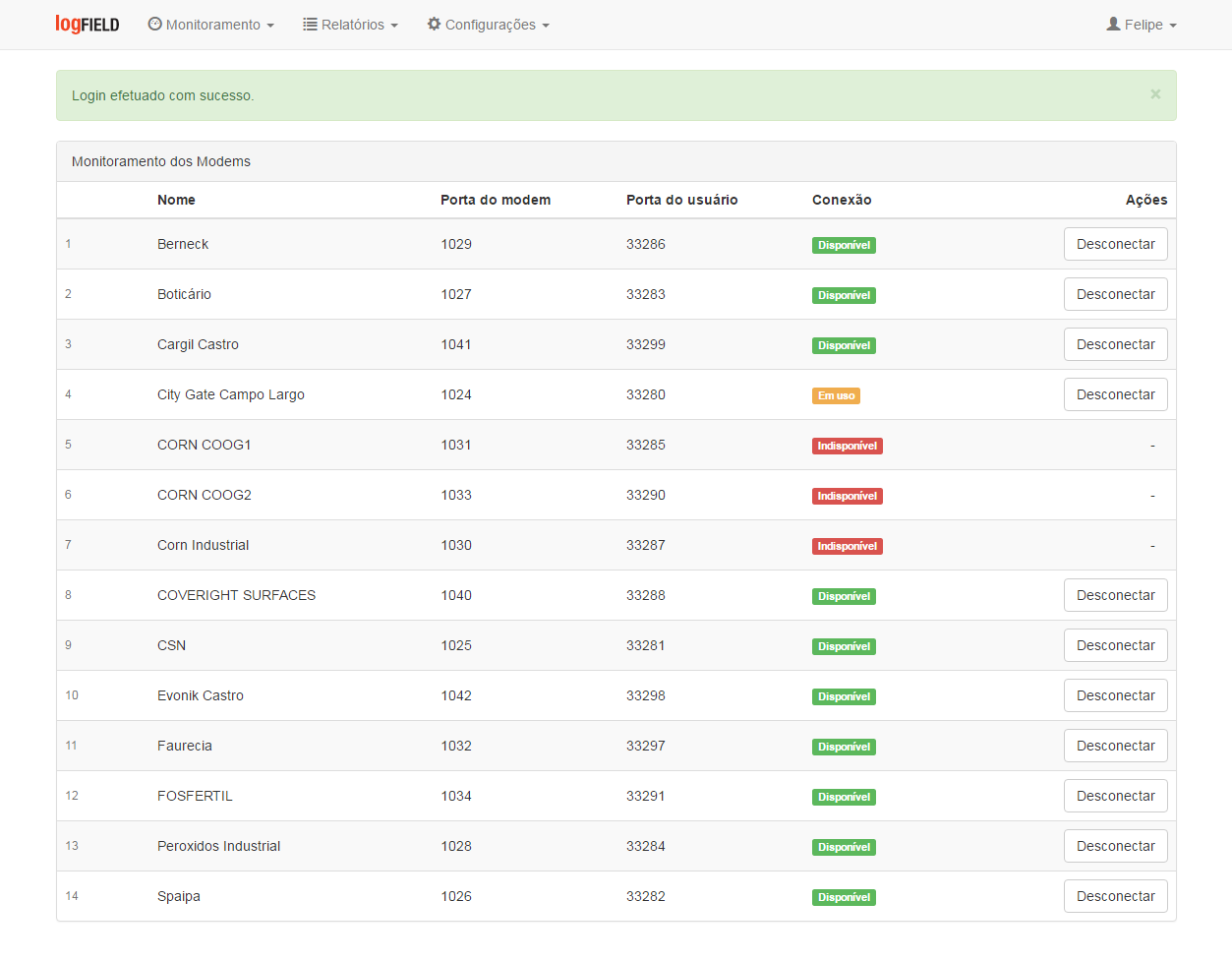Click the user icon beside Felipe
1232x961 pixels.
point(1113,24)
